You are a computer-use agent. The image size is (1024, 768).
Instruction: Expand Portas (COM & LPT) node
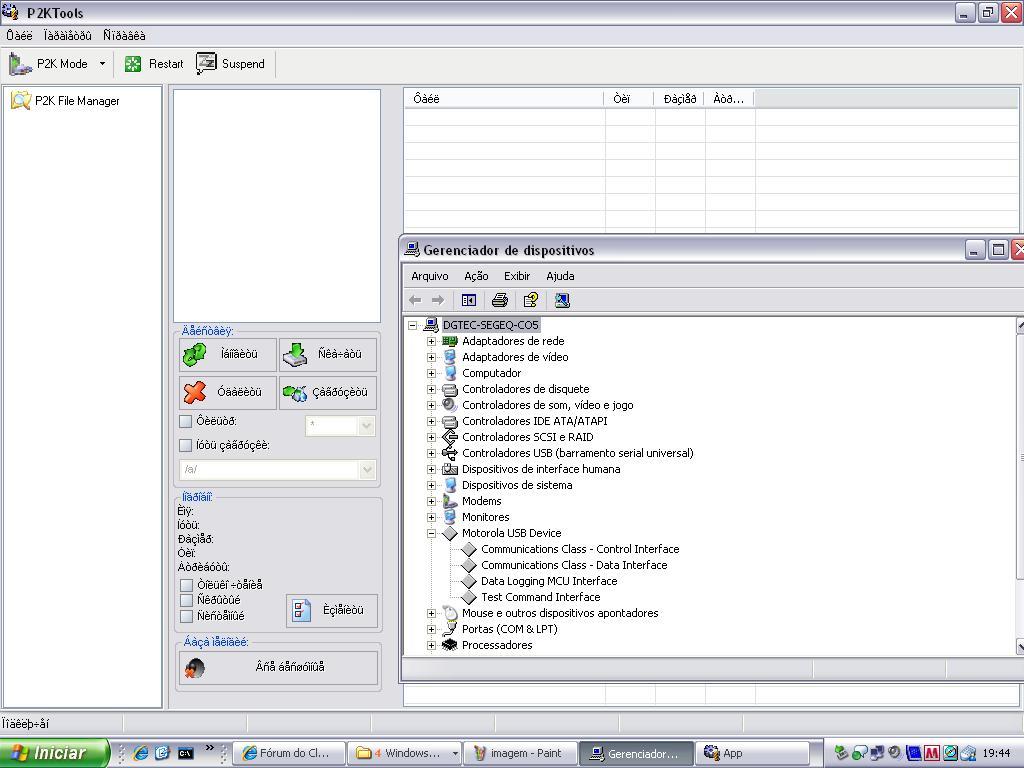click(x=432, y=630)
